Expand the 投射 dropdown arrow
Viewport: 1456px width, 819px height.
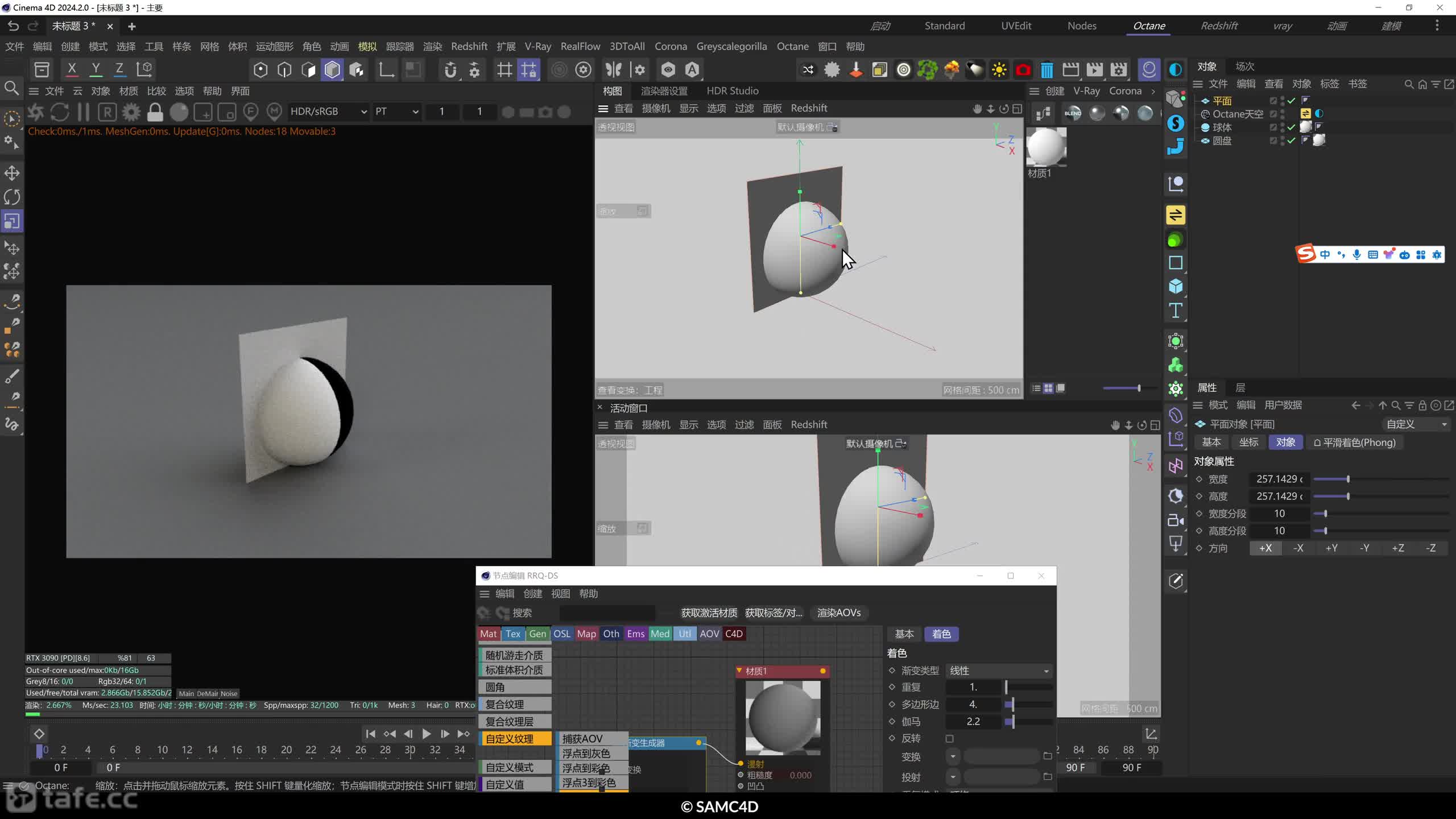point(953,777)
